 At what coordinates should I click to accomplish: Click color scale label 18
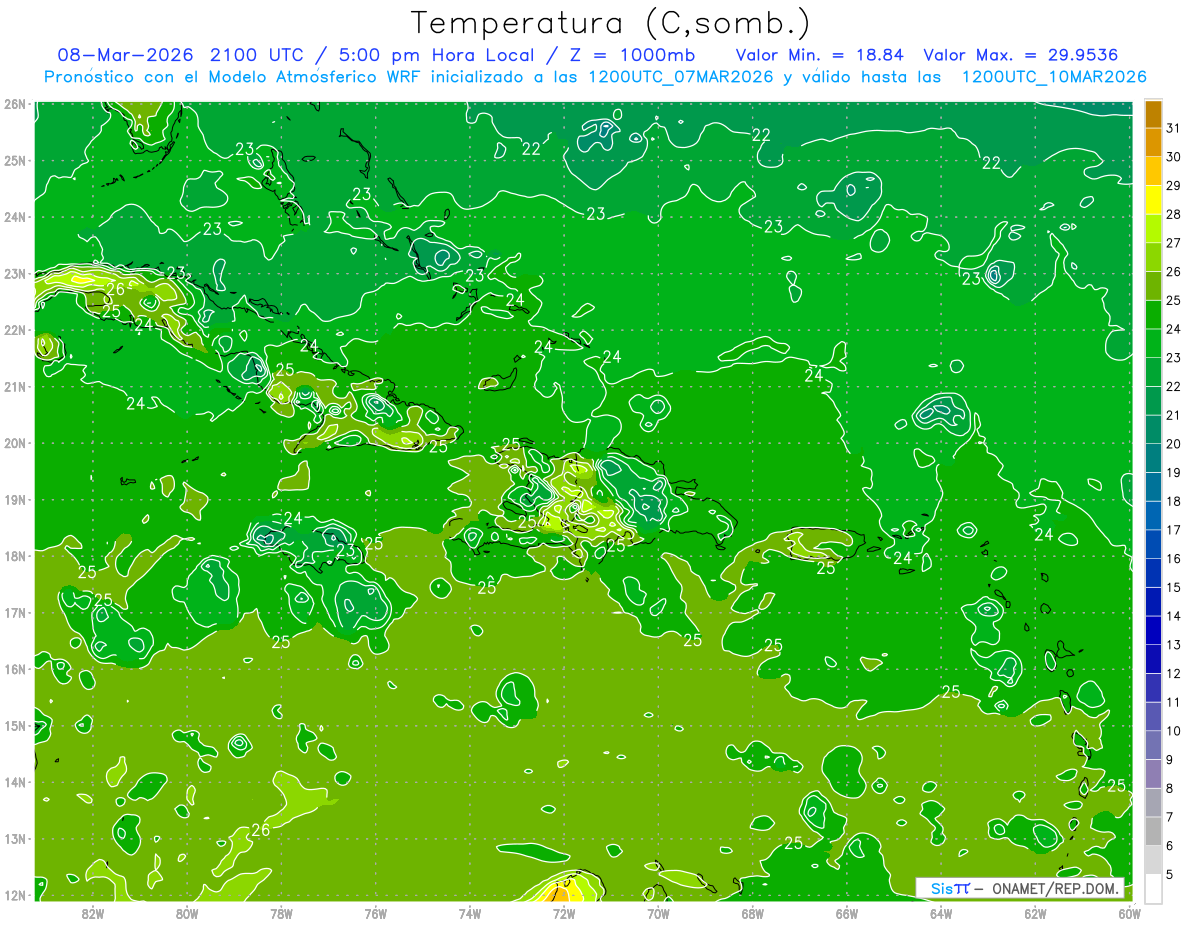(1174, 501)
